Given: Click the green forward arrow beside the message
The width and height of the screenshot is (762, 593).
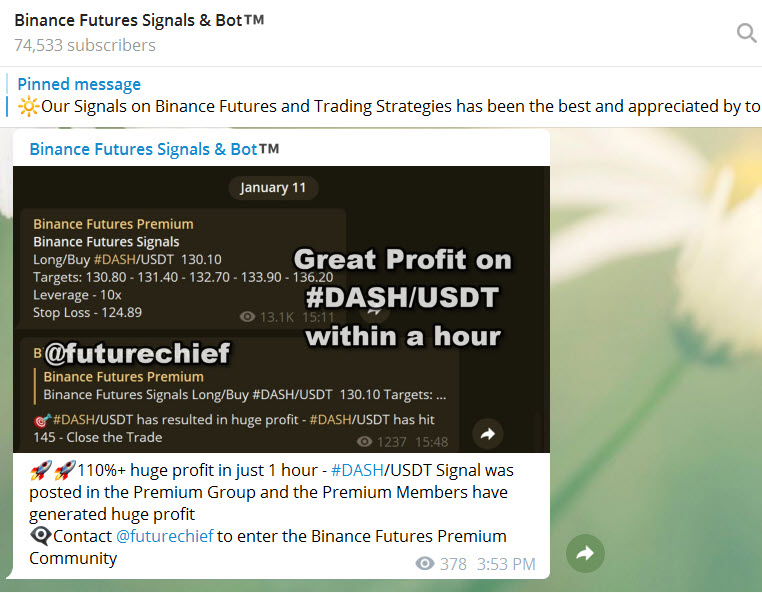Looking at the screenshot, I should tap(585, 553).
